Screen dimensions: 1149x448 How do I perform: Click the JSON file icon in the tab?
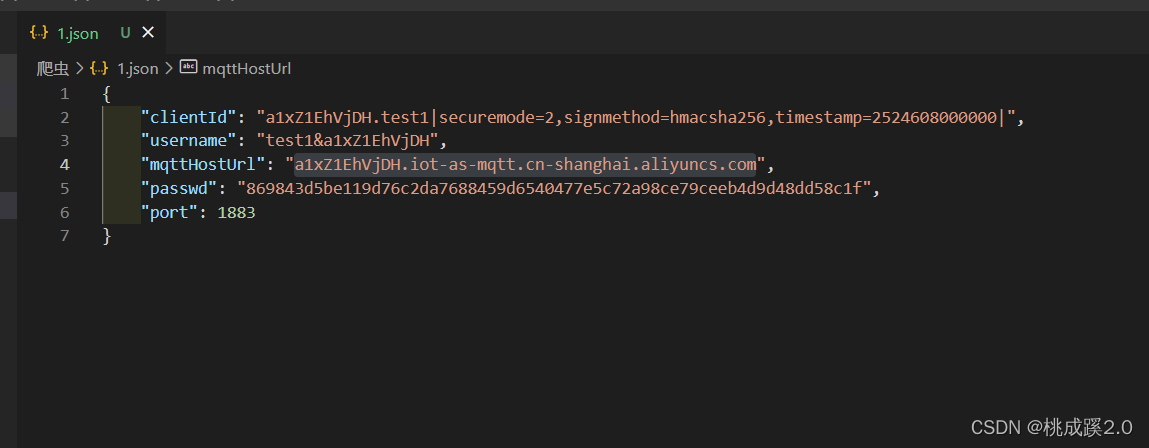coord(39,33)
